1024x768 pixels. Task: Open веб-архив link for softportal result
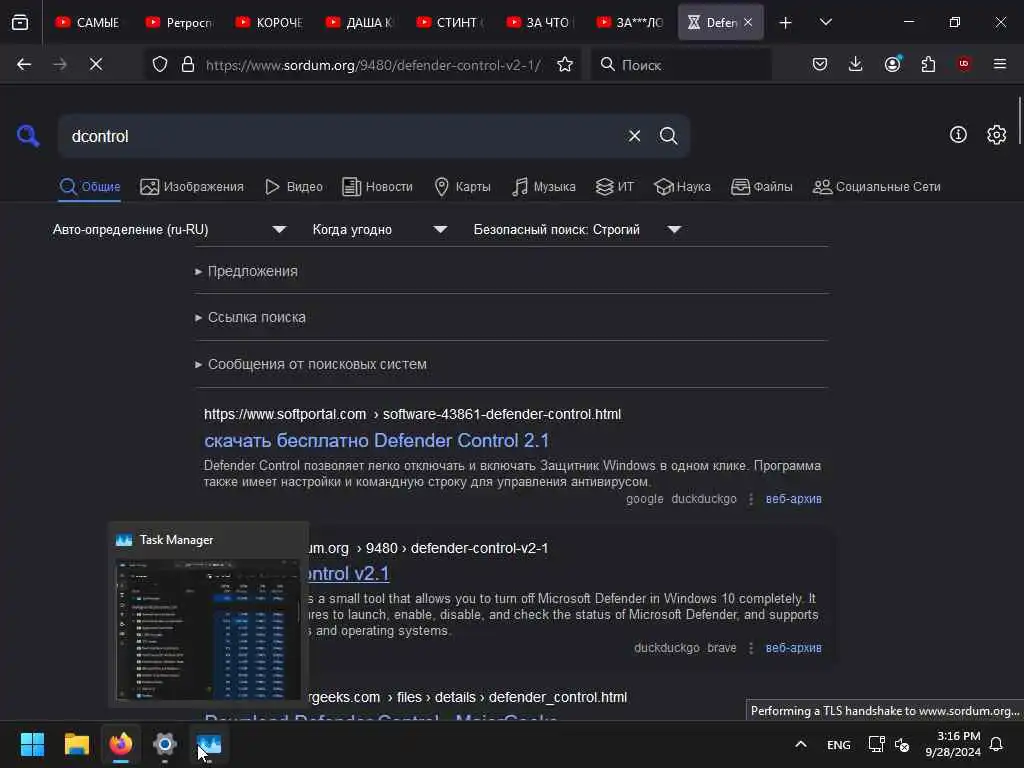[793, 499]
